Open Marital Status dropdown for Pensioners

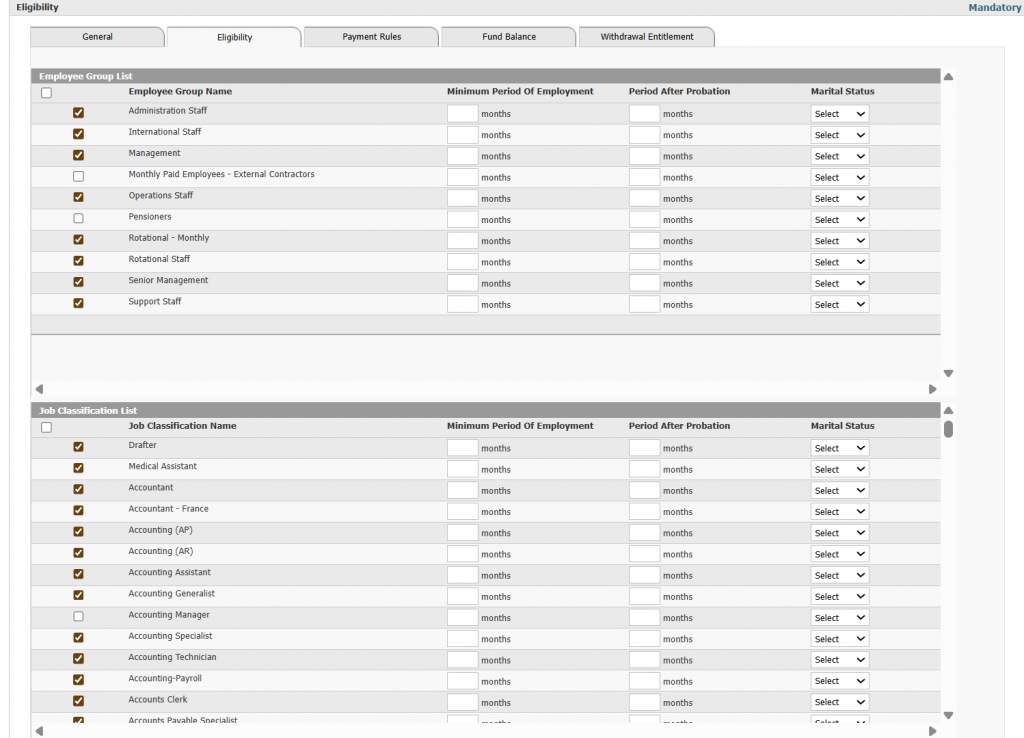840,220
